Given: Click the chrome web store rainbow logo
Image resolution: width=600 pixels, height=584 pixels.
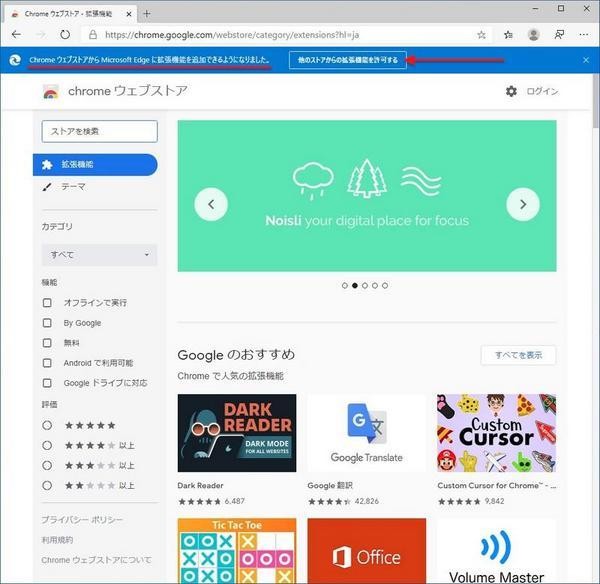Looking at the screenshot, I should (51, 92).
